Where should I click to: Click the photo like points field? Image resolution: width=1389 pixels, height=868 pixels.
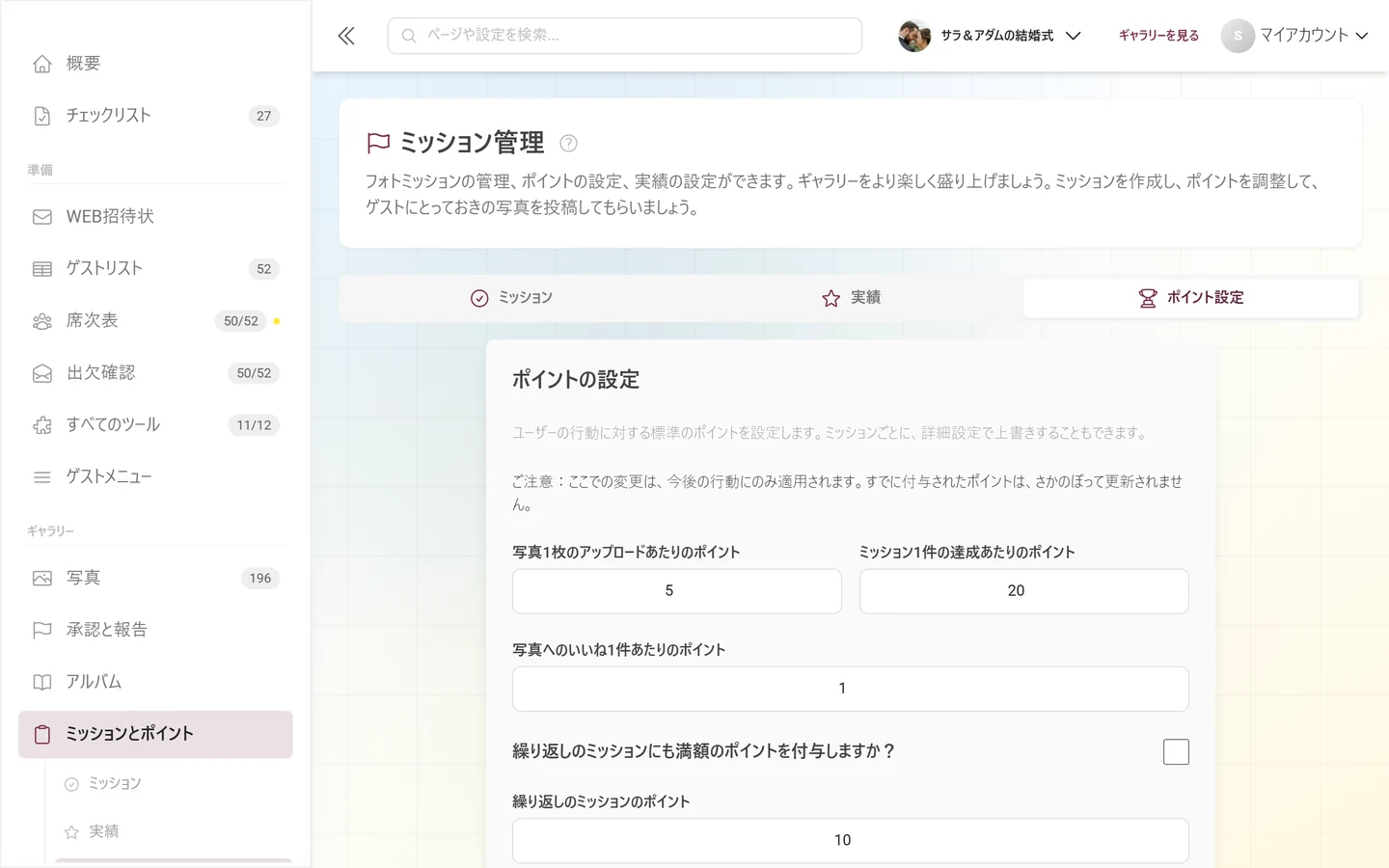pyautogui.click(x=851, y=689)
